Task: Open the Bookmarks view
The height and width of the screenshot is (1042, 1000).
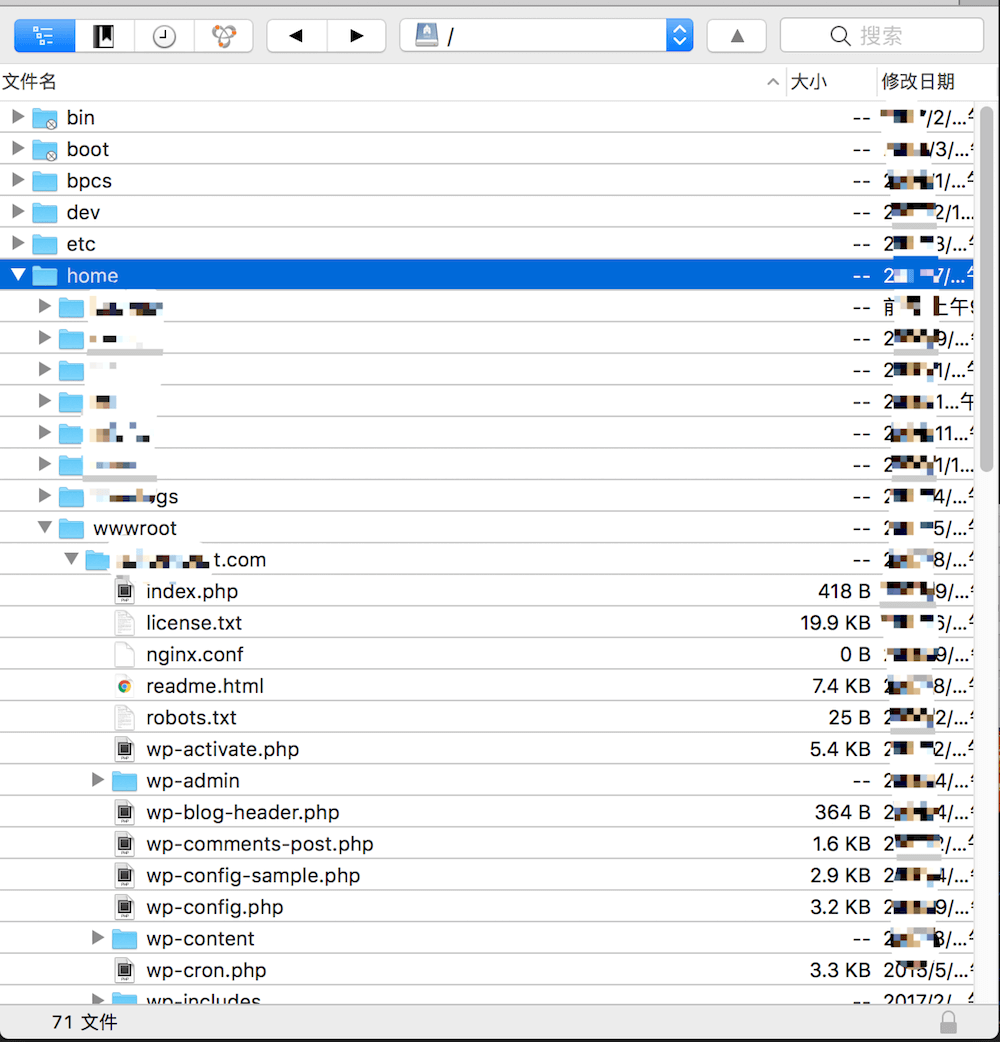Action: coord(104,36)
